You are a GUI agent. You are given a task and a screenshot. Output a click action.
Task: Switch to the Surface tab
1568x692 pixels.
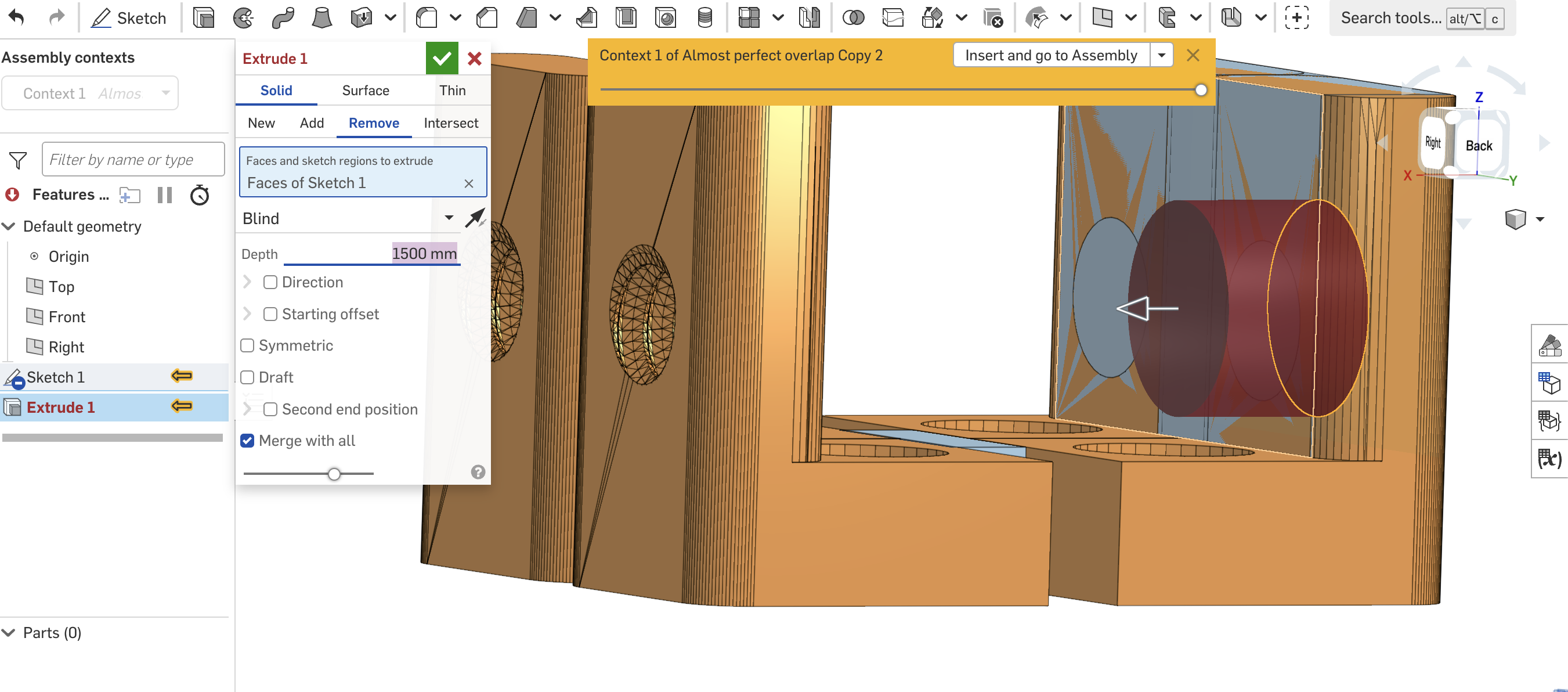[365, 90]
